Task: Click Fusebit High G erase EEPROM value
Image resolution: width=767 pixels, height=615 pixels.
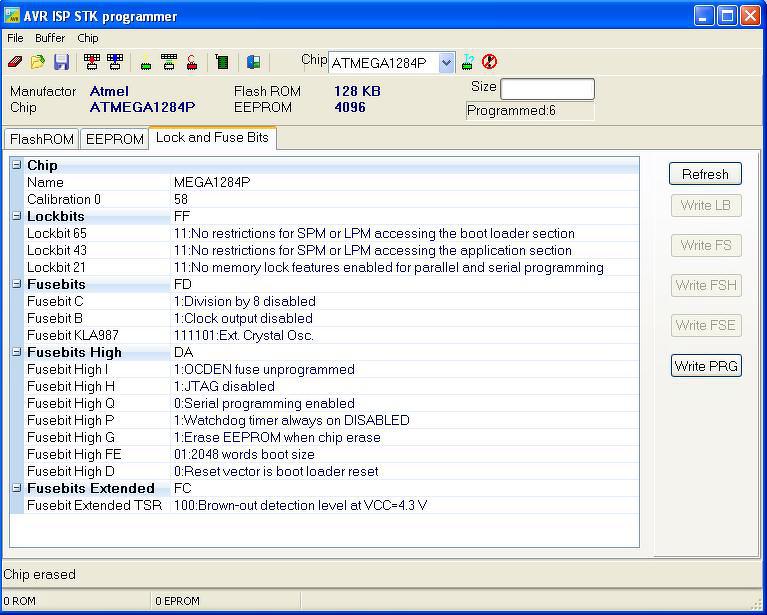Action: tap(277, 437)
